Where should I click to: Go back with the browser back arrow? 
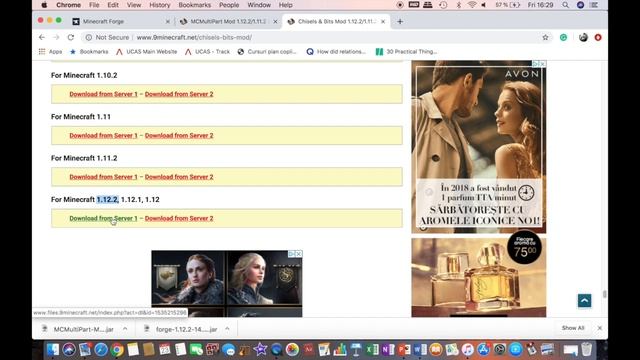click(42, 37)
